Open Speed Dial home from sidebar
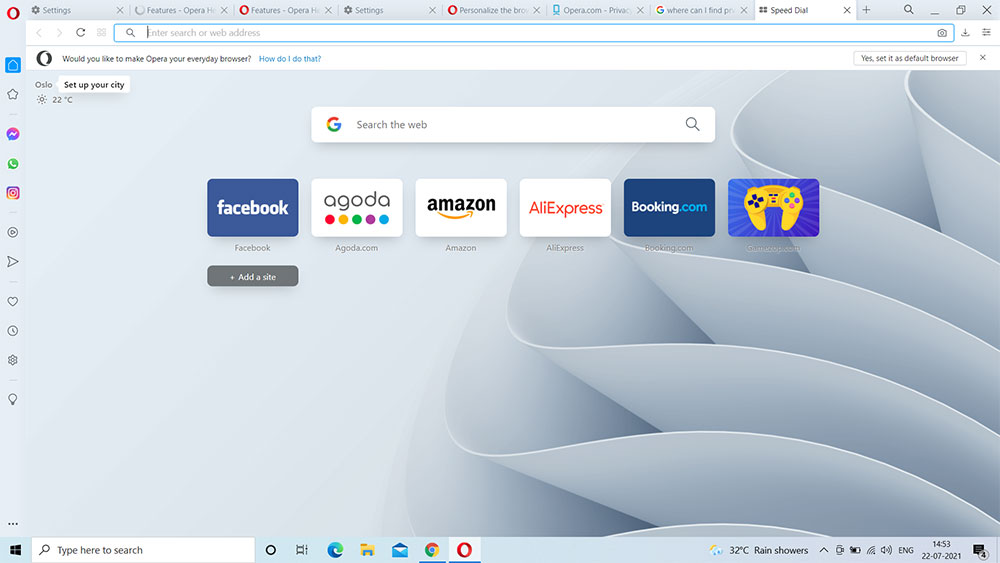 click(13, 65)
